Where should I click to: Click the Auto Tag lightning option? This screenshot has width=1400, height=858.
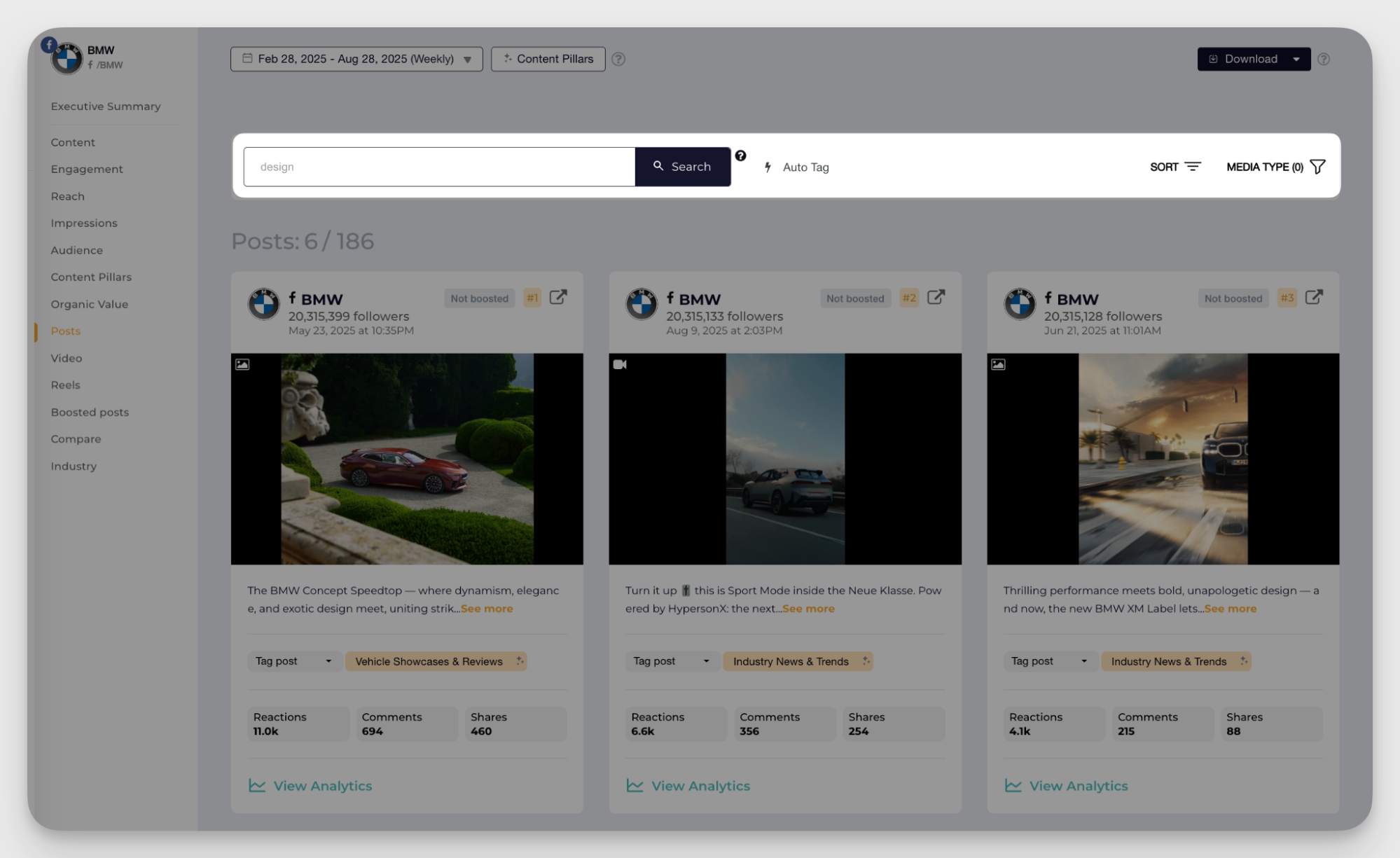point(797,167)
